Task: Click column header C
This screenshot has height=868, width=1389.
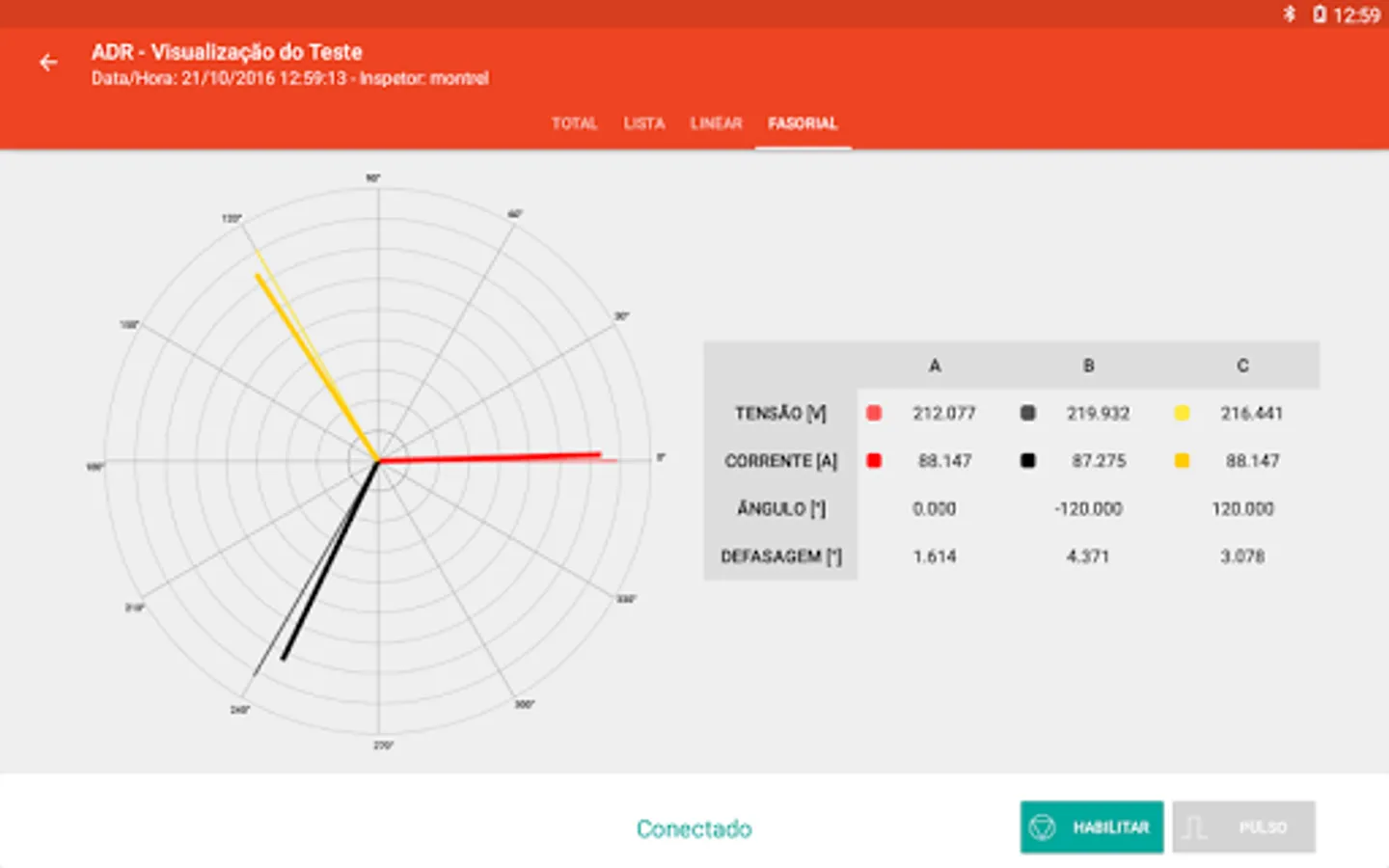Action: coord(1242,366)
